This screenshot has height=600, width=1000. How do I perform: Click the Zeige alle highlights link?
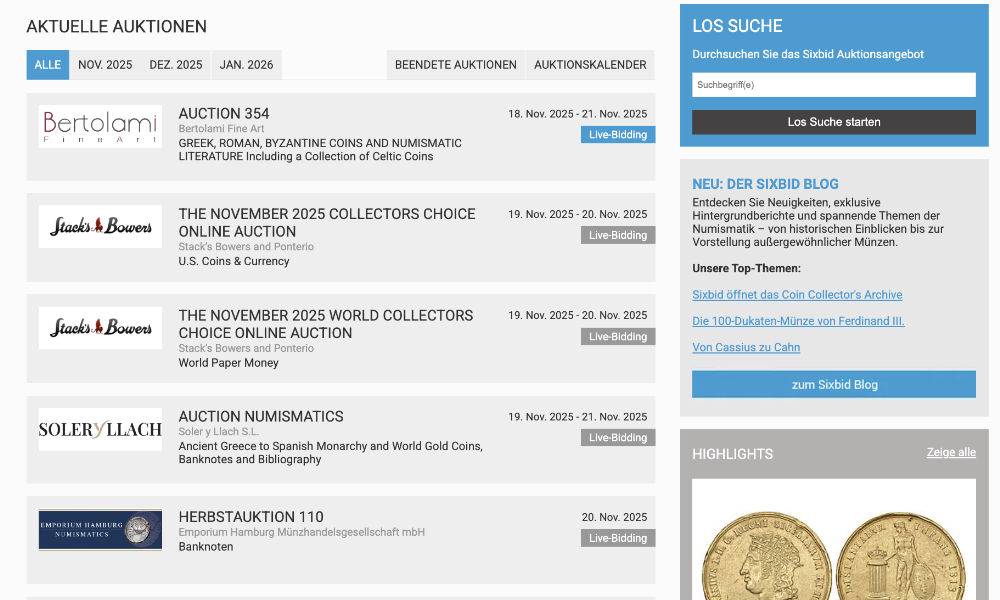[951, 453]
